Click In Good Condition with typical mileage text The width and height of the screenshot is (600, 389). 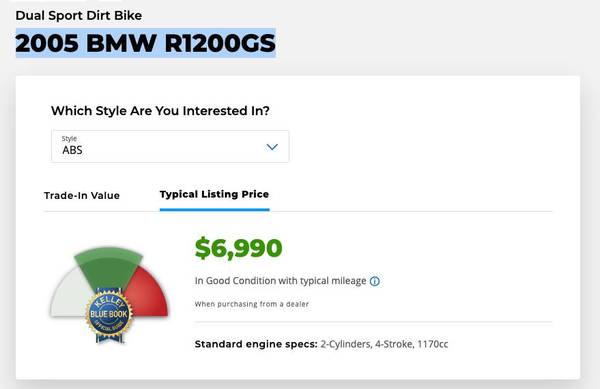click(280, 281)
